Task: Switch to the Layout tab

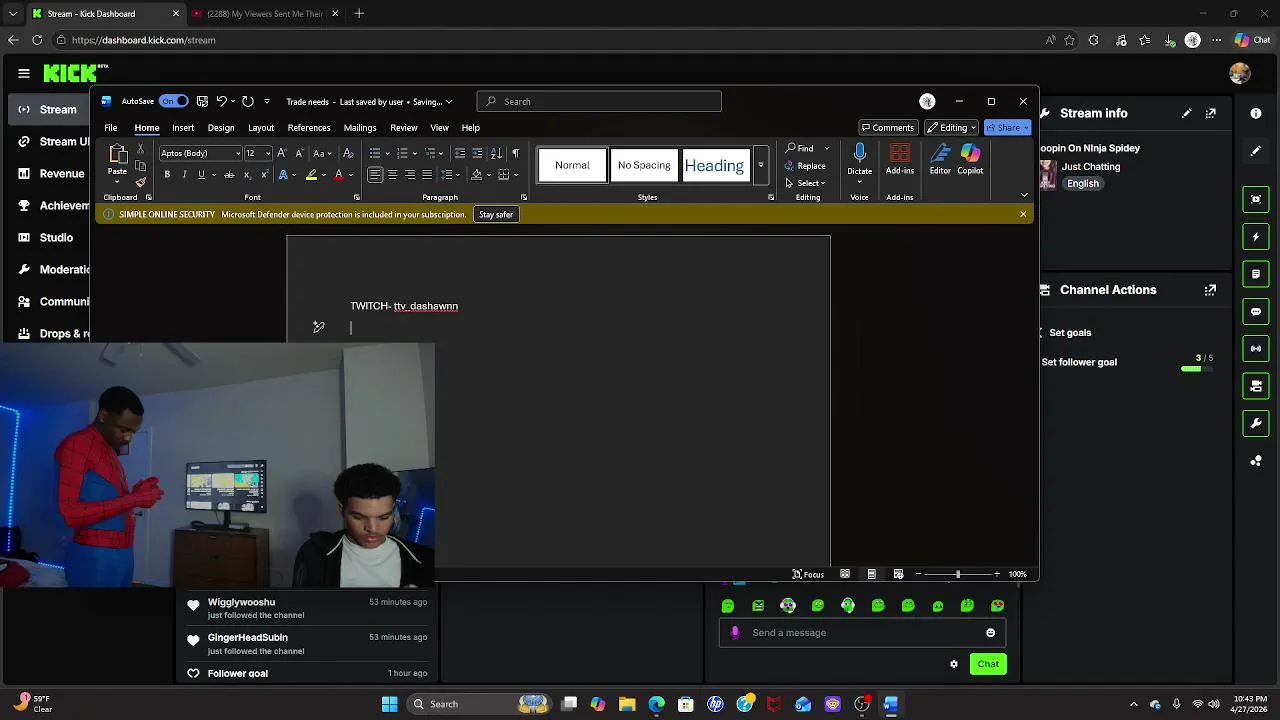Action: pos(261,128)
